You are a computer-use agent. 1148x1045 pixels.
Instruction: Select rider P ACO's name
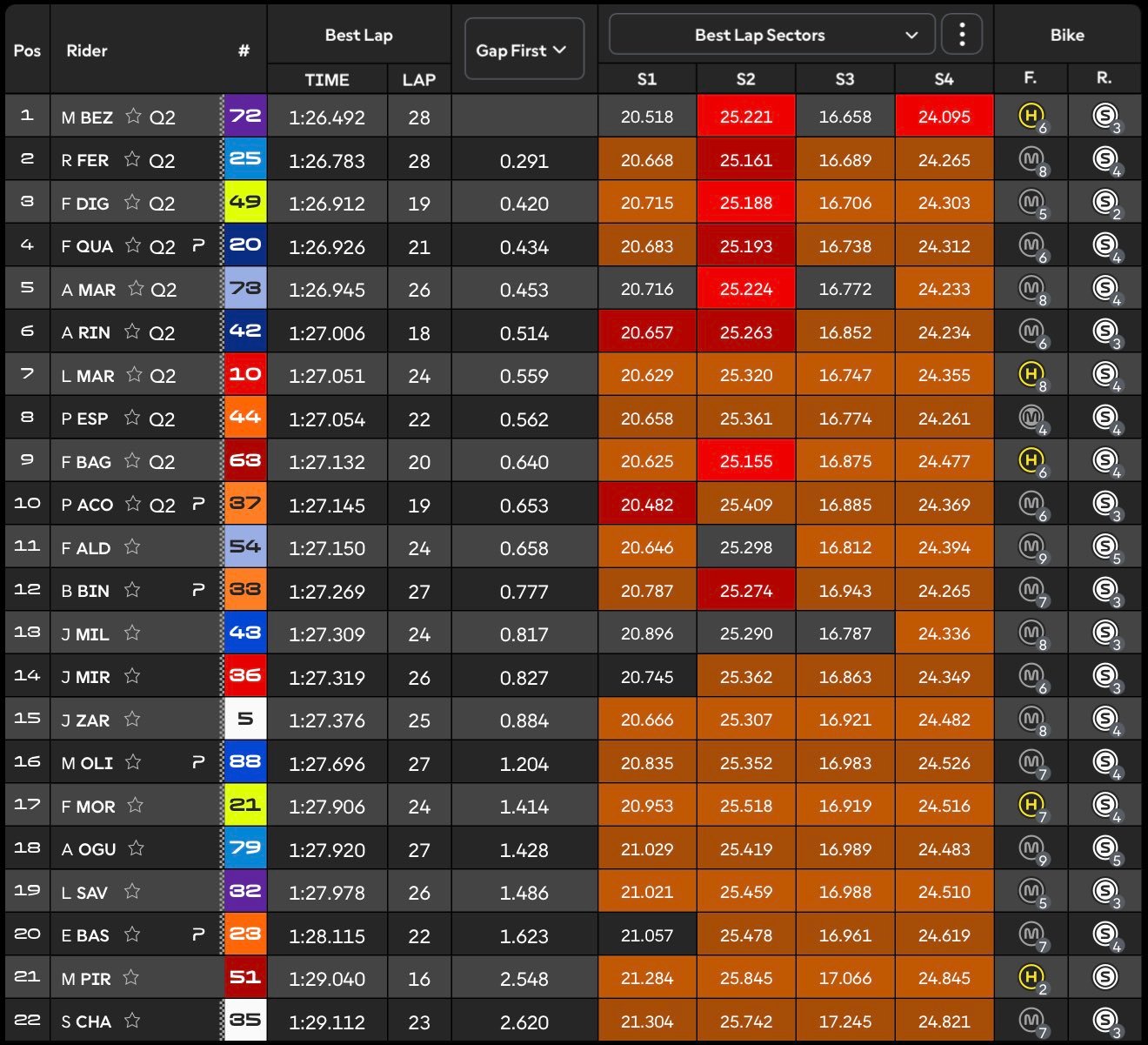pos(87,505)
